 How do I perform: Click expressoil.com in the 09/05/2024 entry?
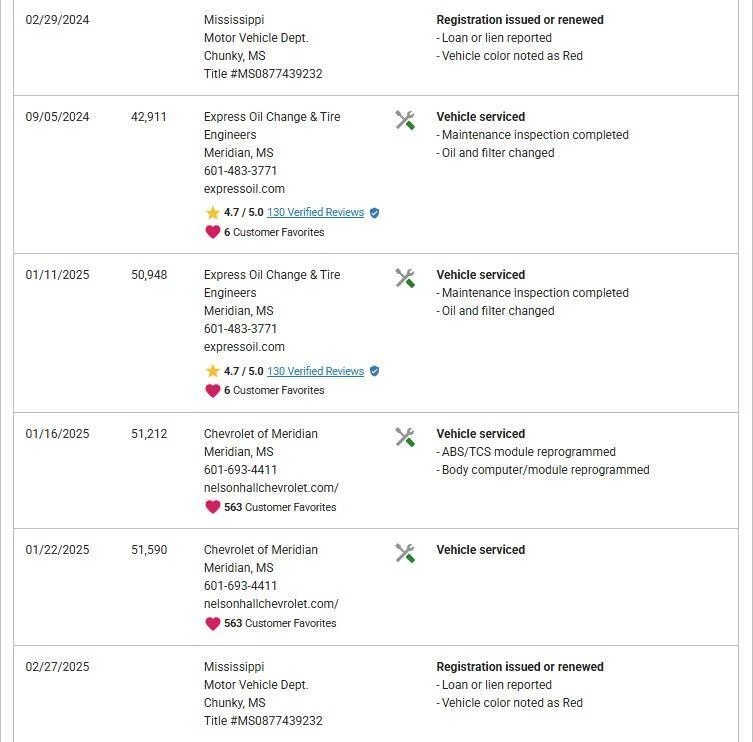tap(244, 189)
